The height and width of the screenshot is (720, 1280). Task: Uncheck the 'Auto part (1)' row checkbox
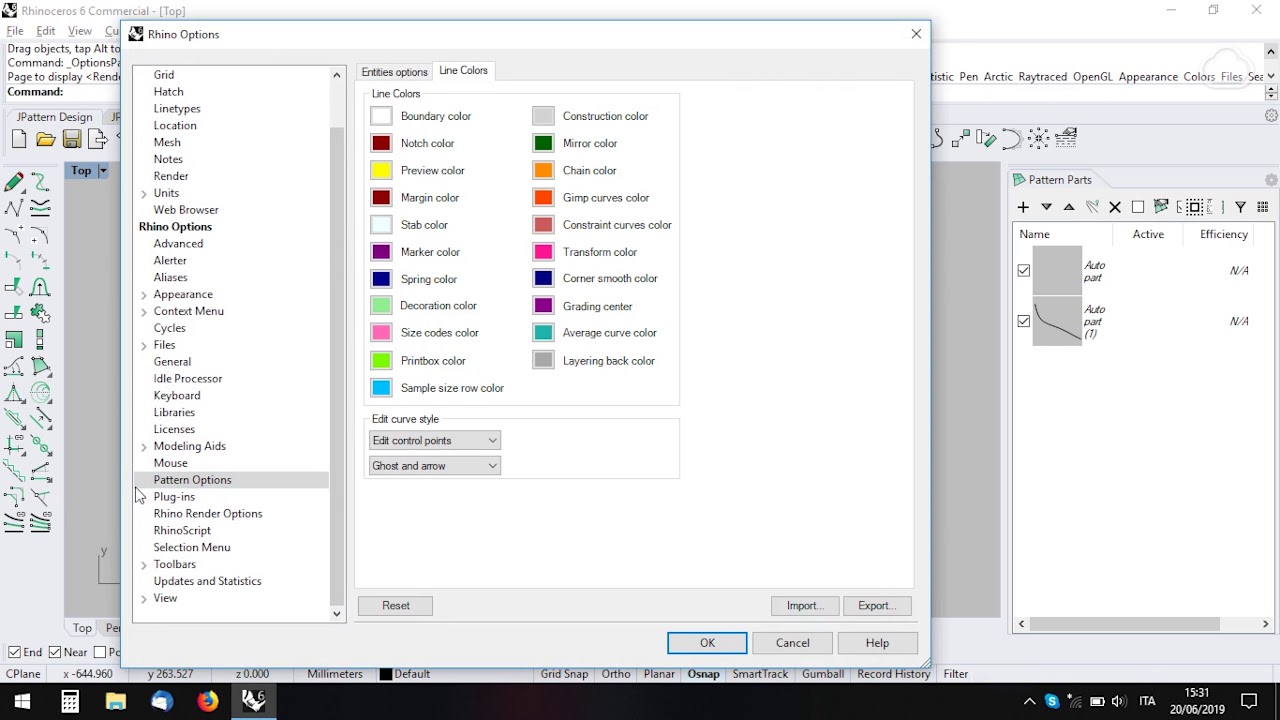pos(1023,321)
